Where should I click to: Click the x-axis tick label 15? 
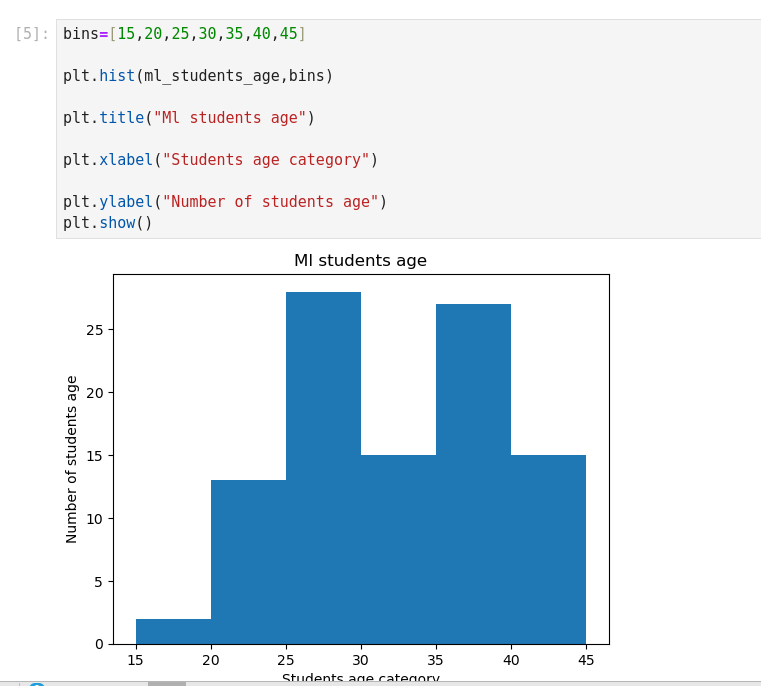[x=136, y=660]
